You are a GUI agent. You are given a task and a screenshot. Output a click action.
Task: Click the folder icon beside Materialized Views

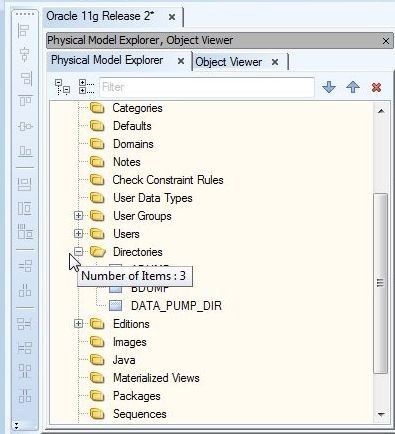click(x=97, y=378)
